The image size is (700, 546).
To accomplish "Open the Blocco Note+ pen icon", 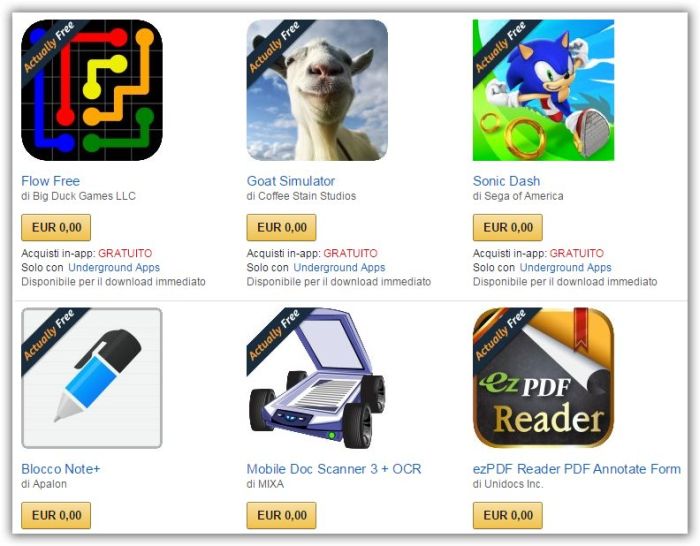I will (x=92, y=378).
